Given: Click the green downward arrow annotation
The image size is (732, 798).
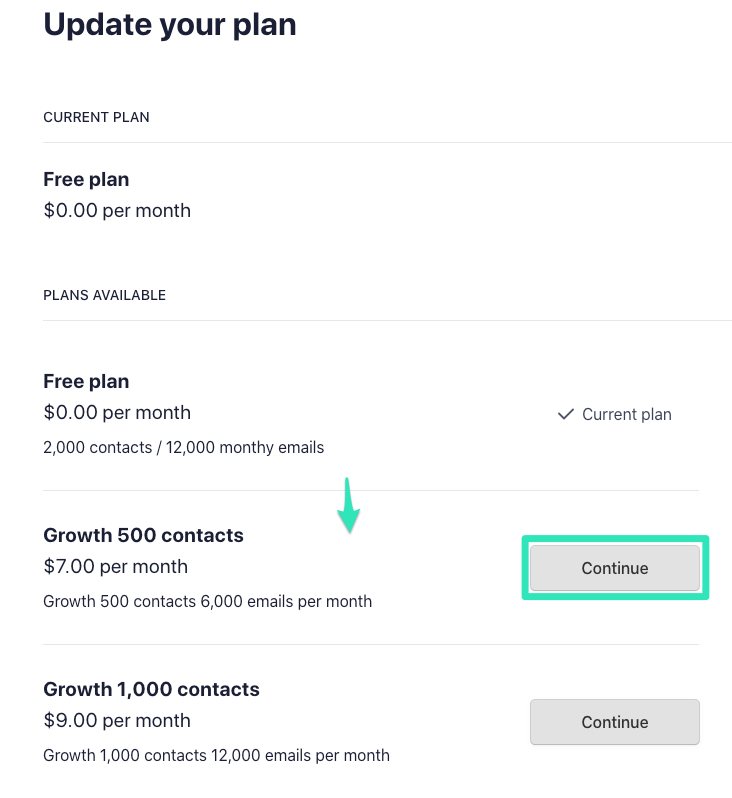Looking at the screenshot, I should pyautogui.click(x=348, y=507).
